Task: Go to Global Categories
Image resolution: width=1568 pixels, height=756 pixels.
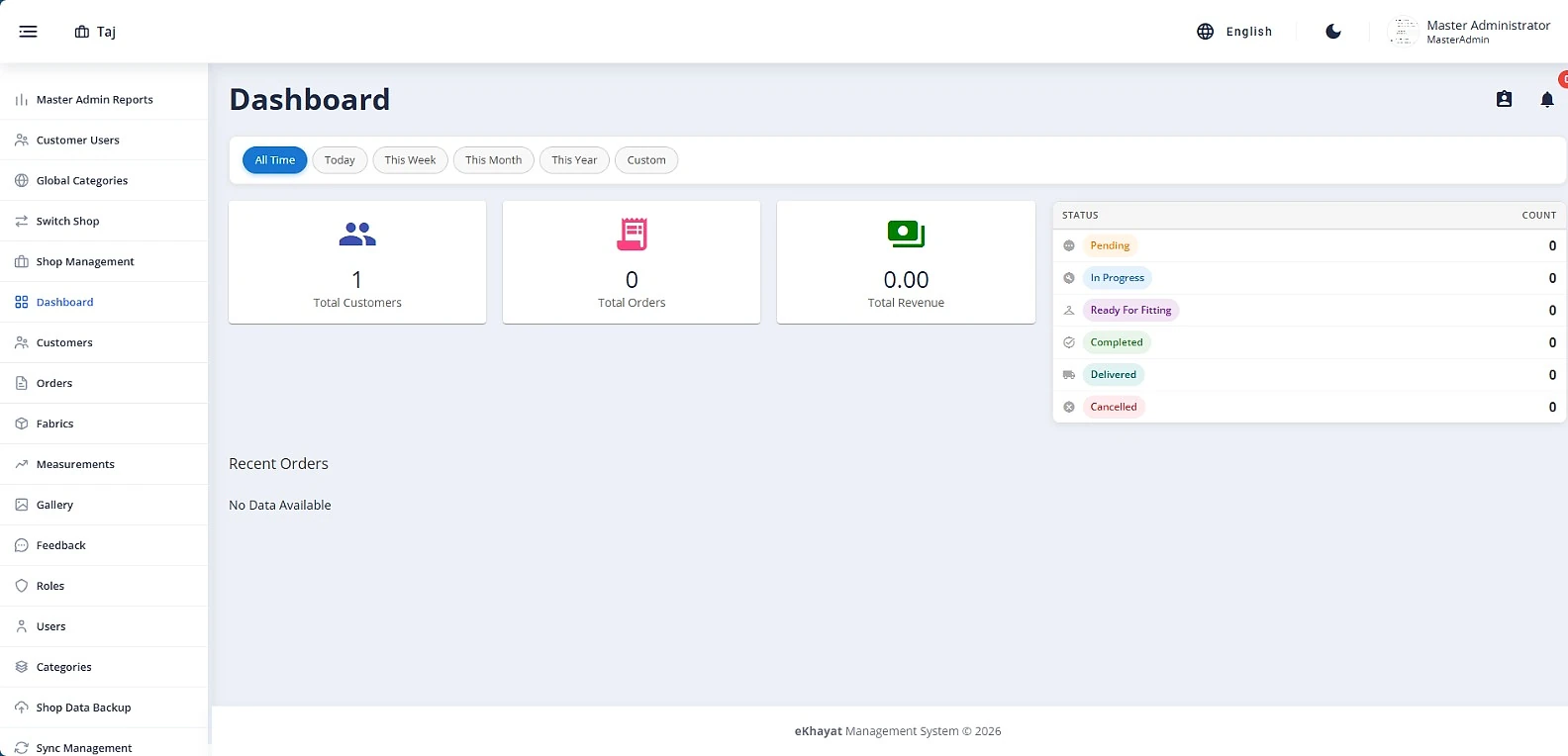Action: (x=104, y=181)
